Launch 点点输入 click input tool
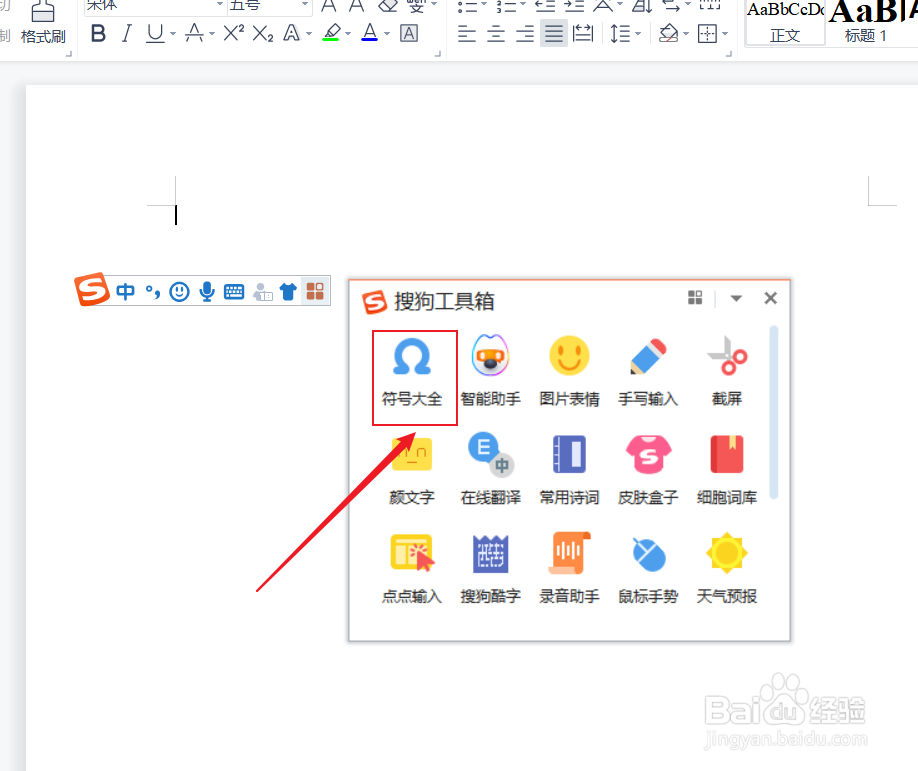The width and height of the screenshot is (918, 771). 412,569
